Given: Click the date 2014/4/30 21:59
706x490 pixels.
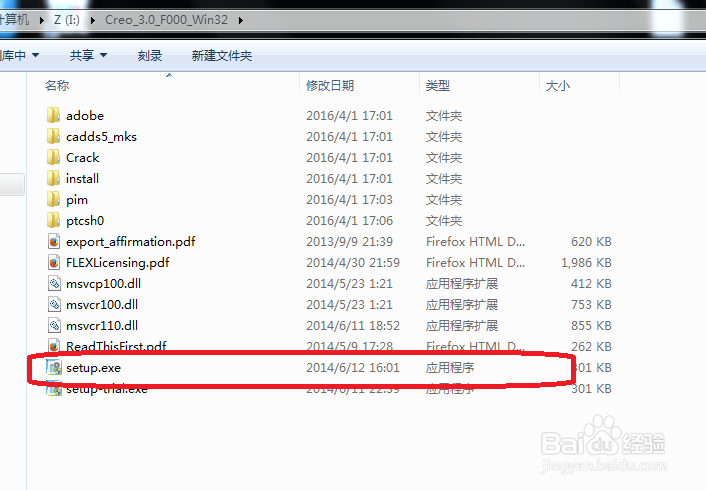Looking at the screenshot, I should point(353,263).
